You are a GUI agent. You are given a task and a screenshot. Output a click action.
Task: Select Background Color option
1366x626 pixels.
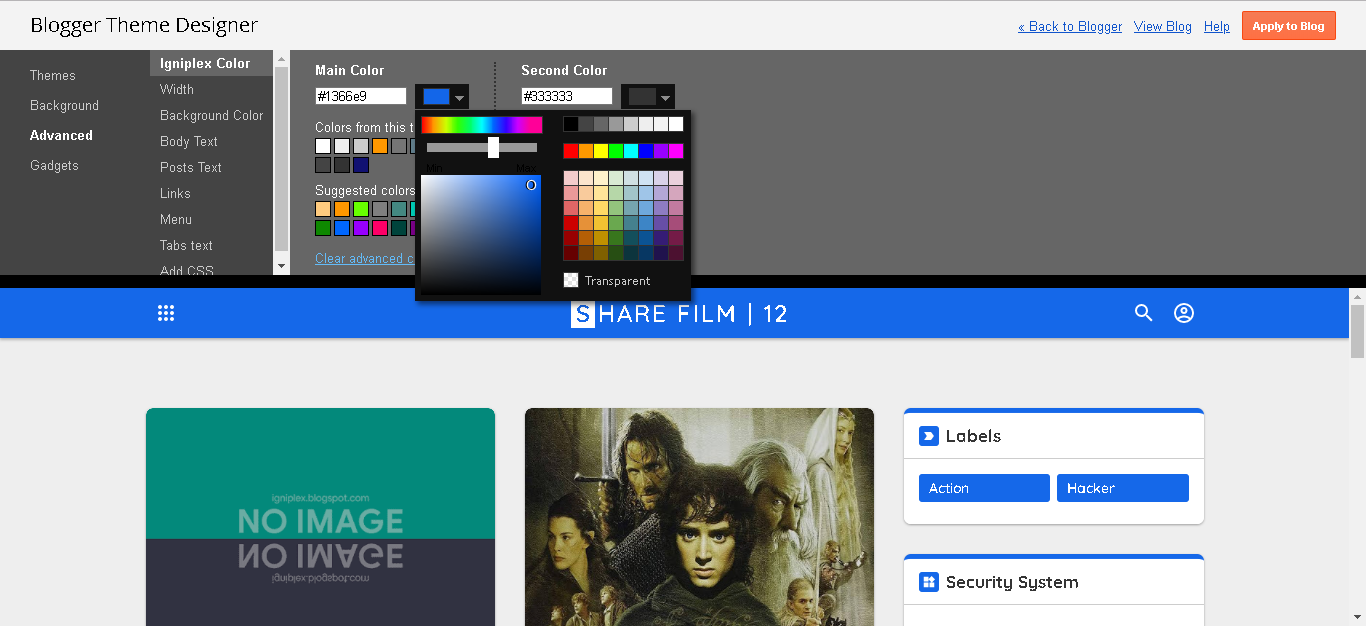pyautogui.click(x=212, y=115)
